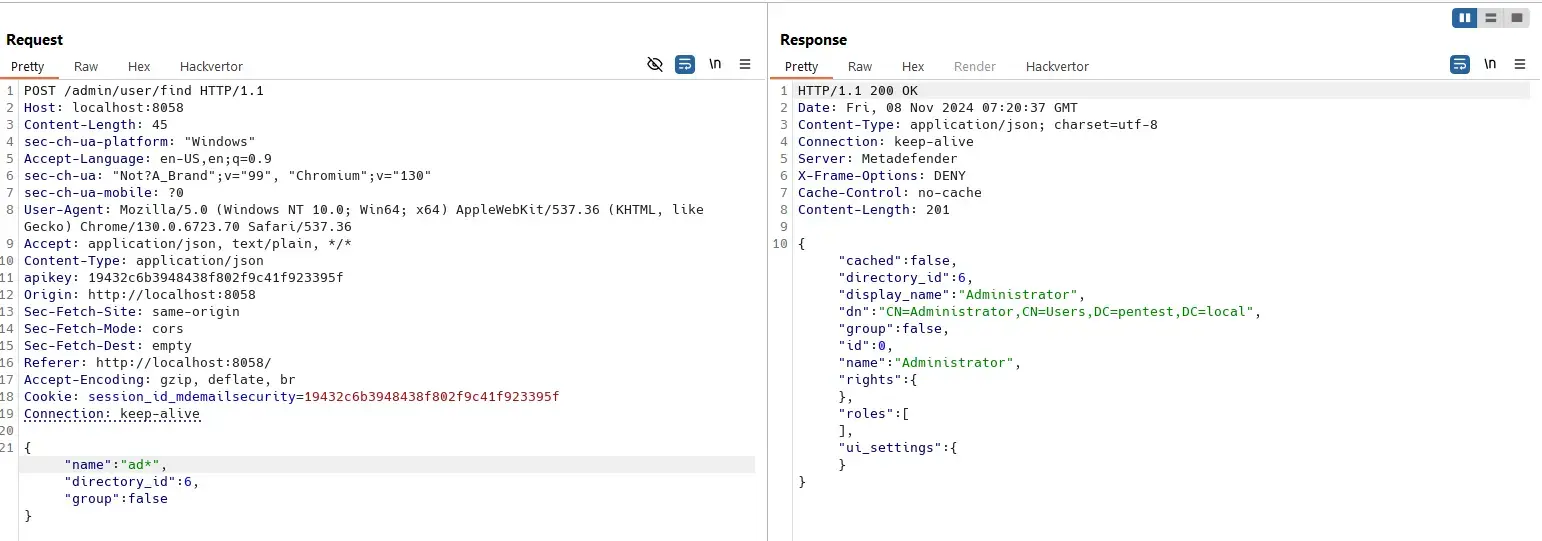Show newline characters in Response panel

[1490, 64]
